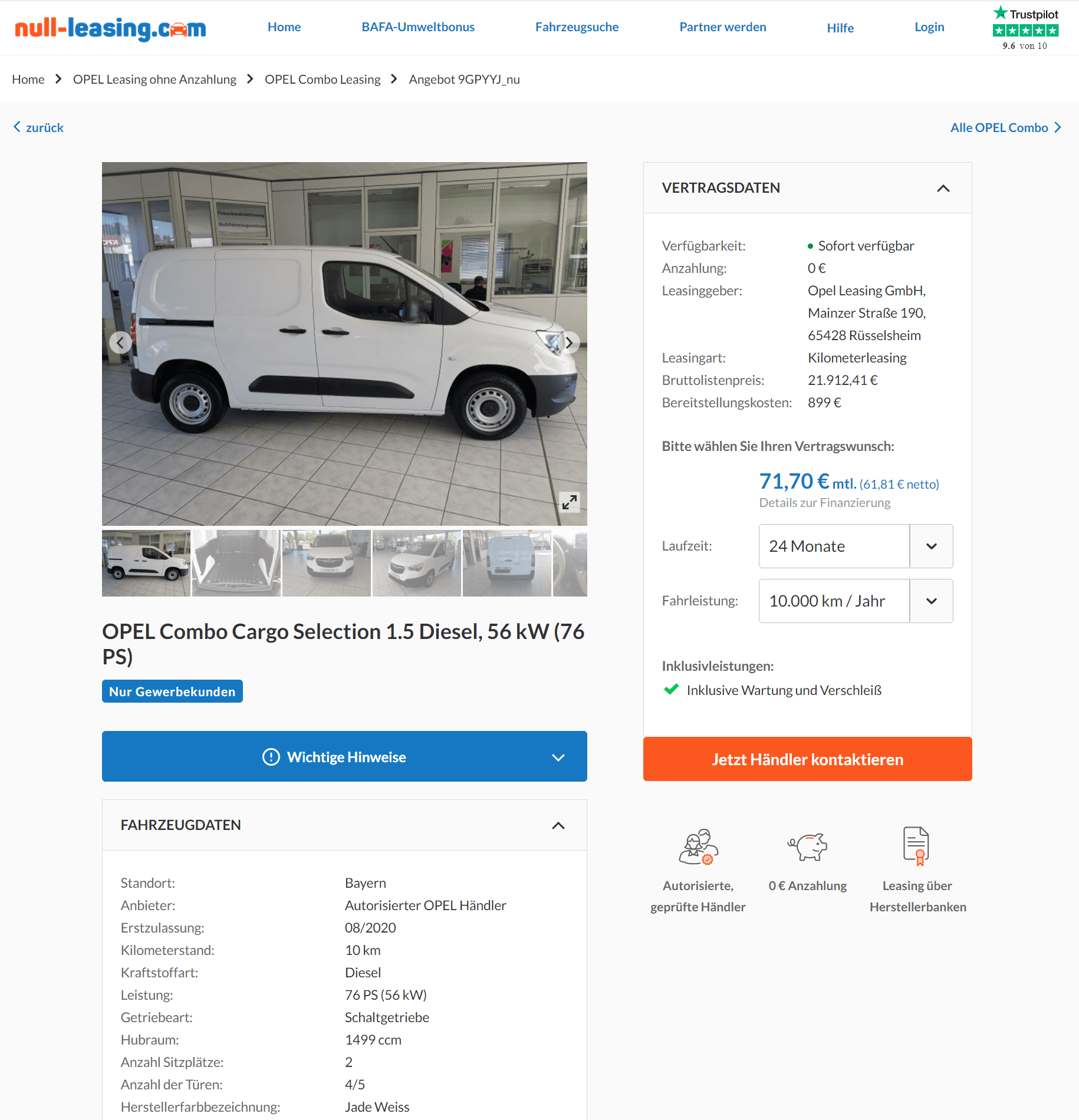Go back via the zurück link

38,127
